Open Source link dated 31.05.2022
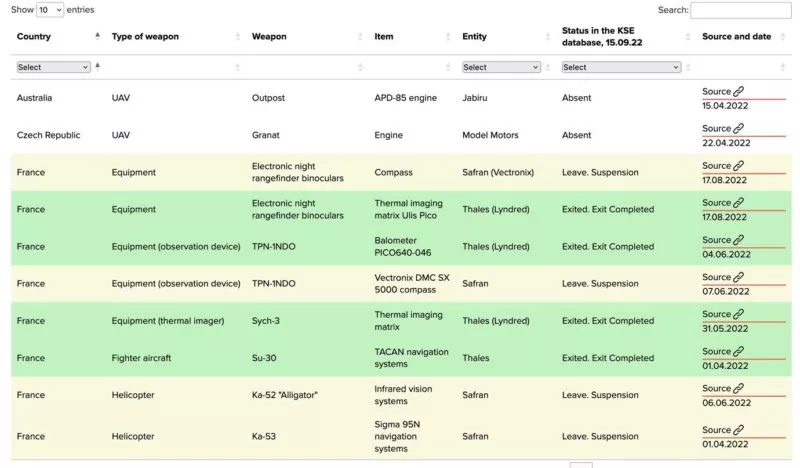 click(722, 314)
